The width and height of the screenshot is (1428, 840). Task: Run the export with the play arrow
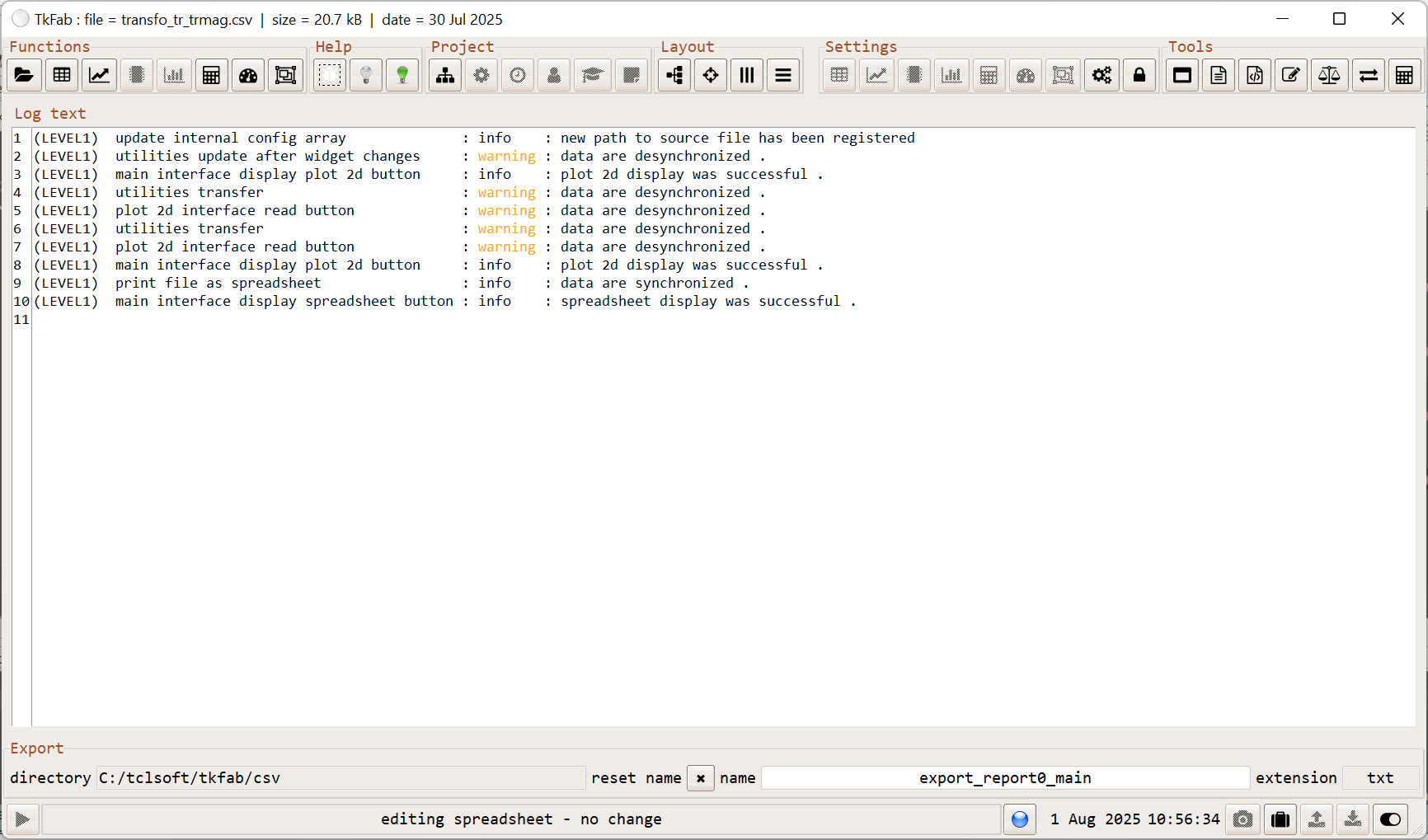(22, 819)
